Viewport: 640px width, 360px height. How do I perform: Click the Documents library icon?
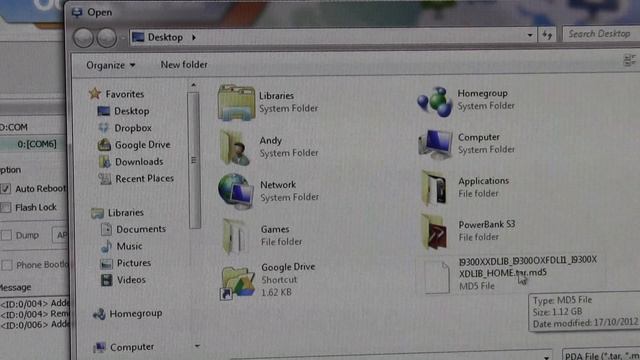coord(106,229)
